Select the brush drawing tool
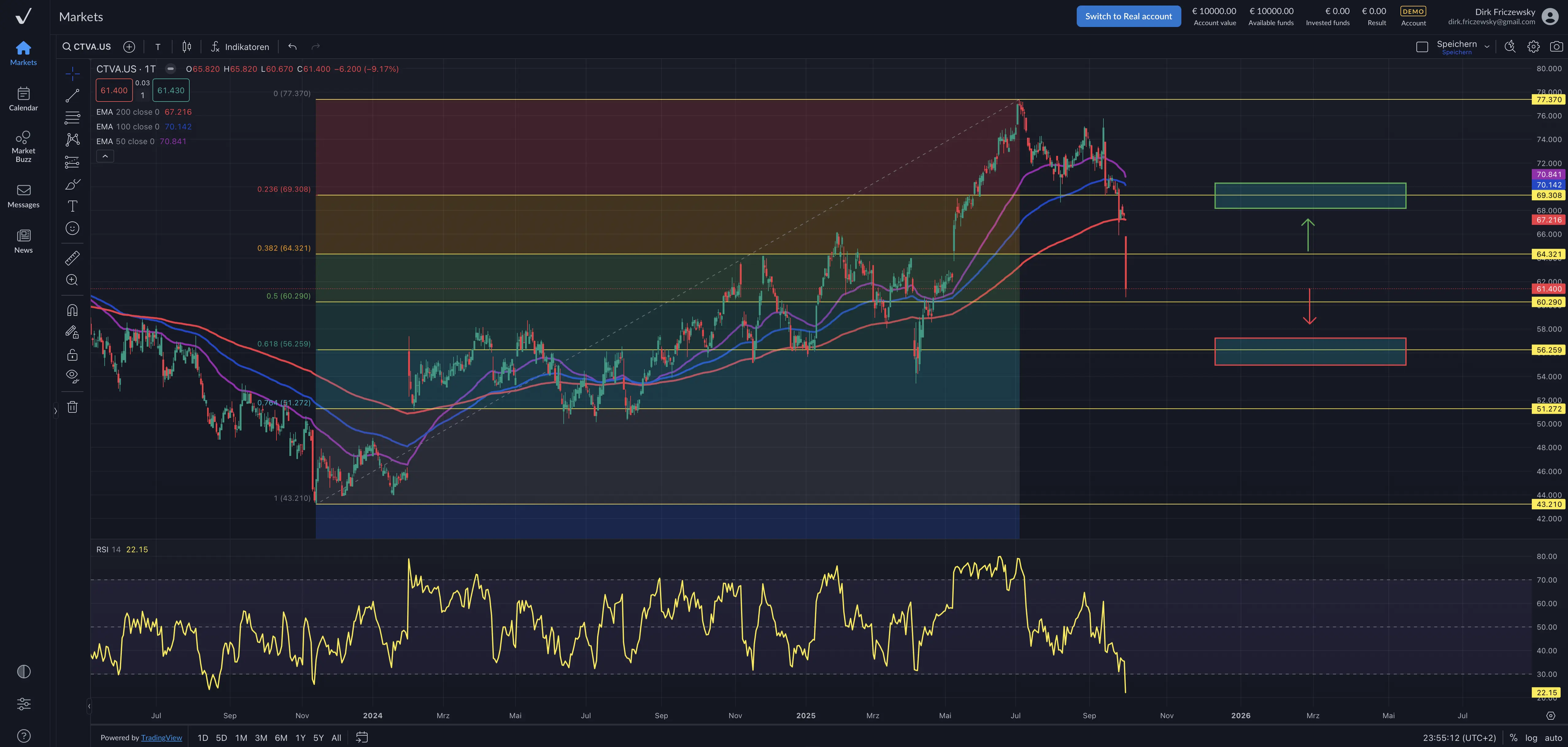 72,184
